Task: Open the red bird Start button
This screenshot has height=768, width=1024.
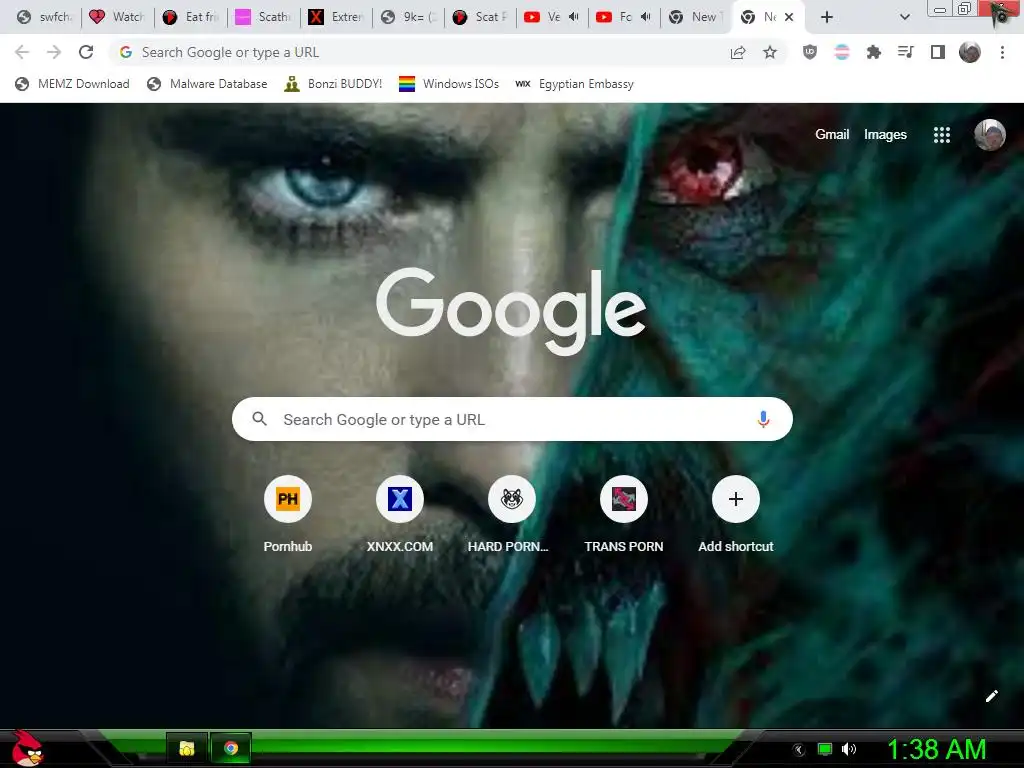Action: coord(27,748)
